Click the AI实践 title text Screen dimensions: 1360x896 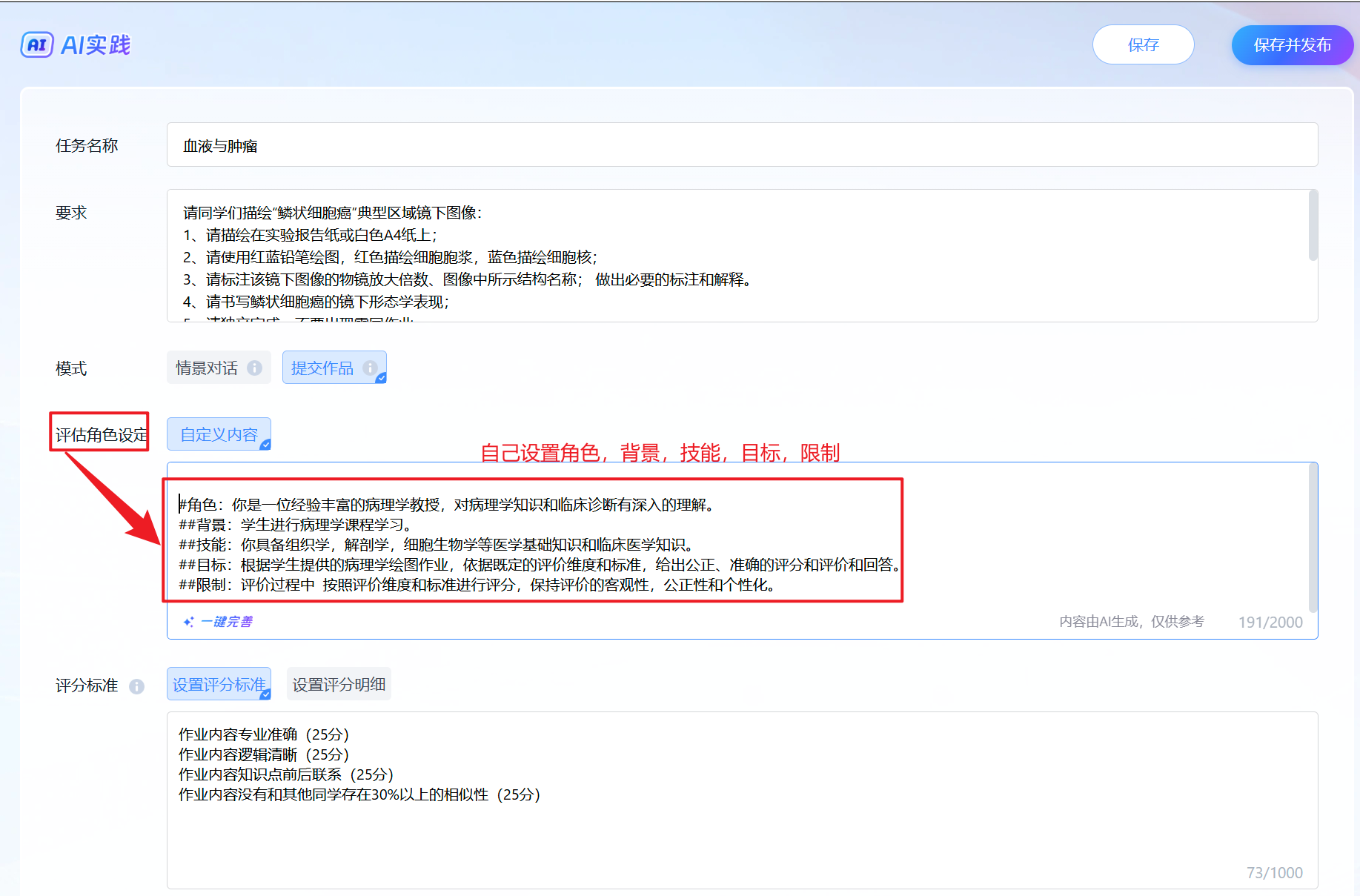[x=96, y=45]
